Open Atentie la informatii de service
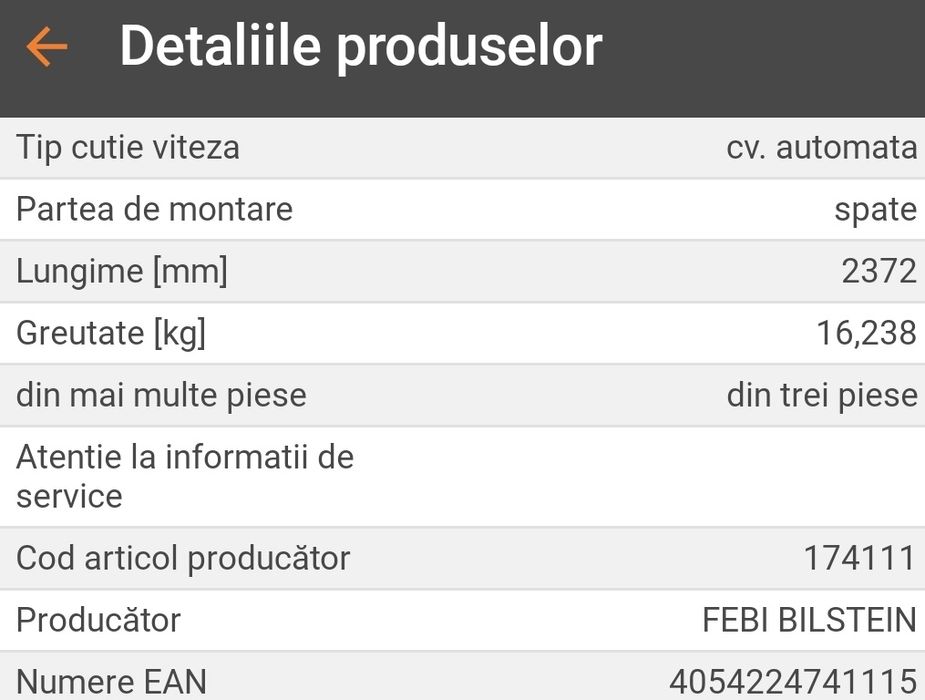925x700 pixels. click(185, 476)
